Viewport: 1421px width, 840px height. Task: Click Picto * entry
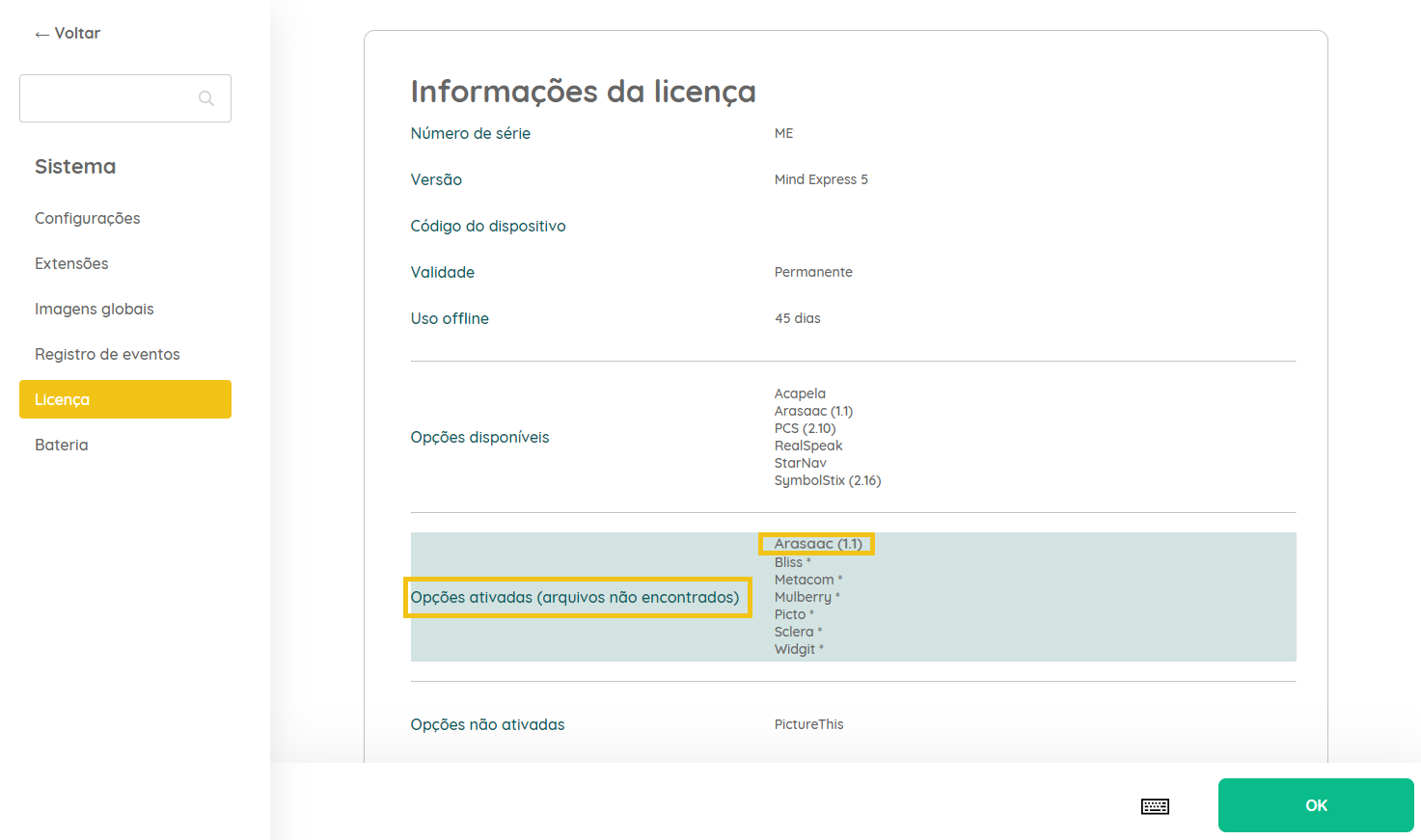(794, 614)
